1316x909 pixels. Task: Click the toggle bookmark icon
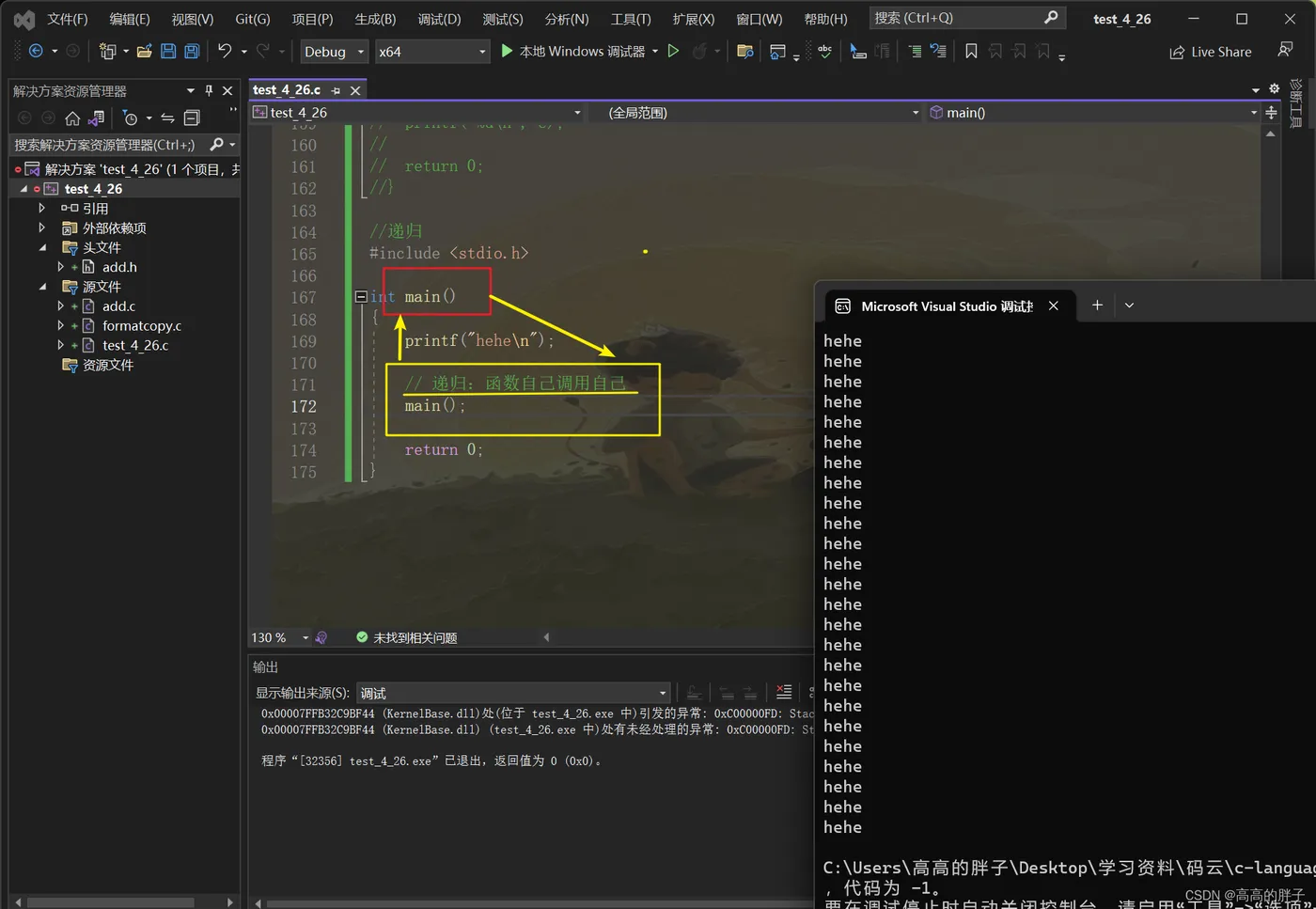click(971, 52)
